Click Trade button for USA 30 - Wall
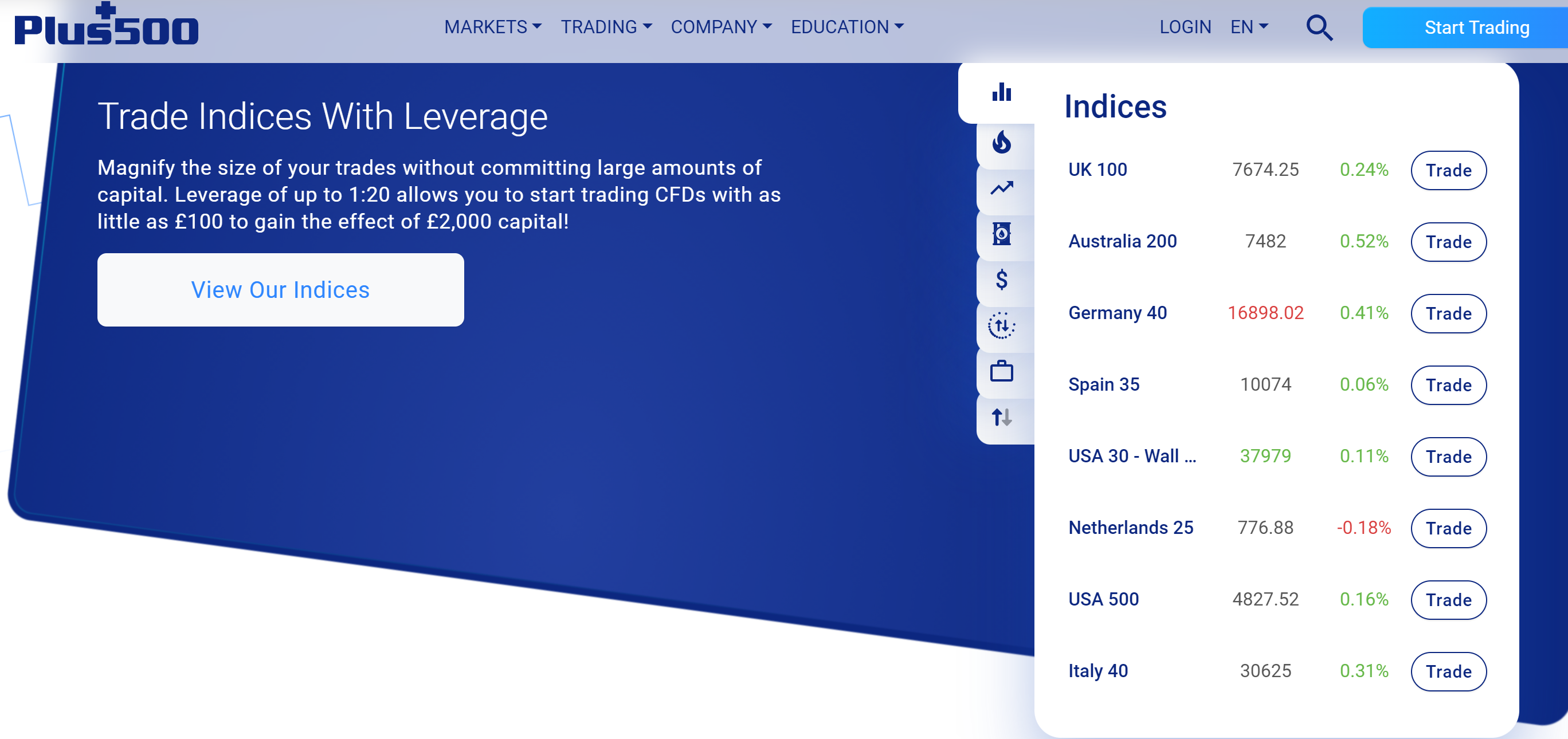Screen dimensions: 1568x739 click(x=1449, y=456)
